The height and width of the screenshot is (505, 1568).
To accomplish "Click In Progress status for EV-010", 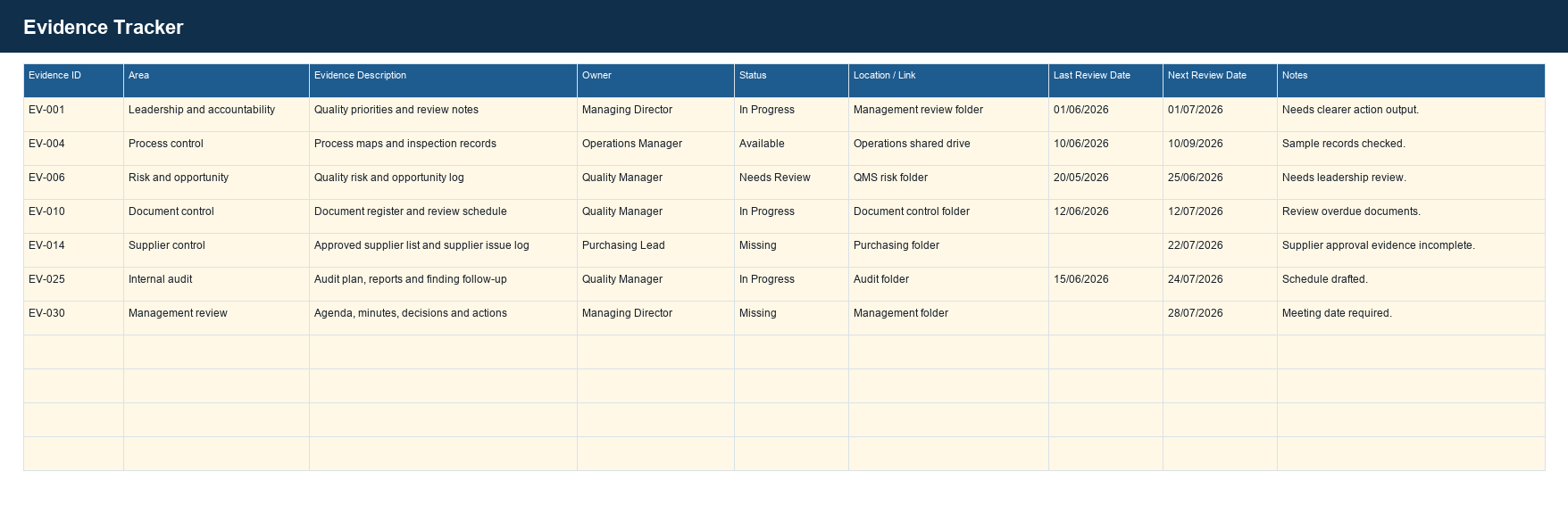I will pyautogui.click(x=791, y=216).
